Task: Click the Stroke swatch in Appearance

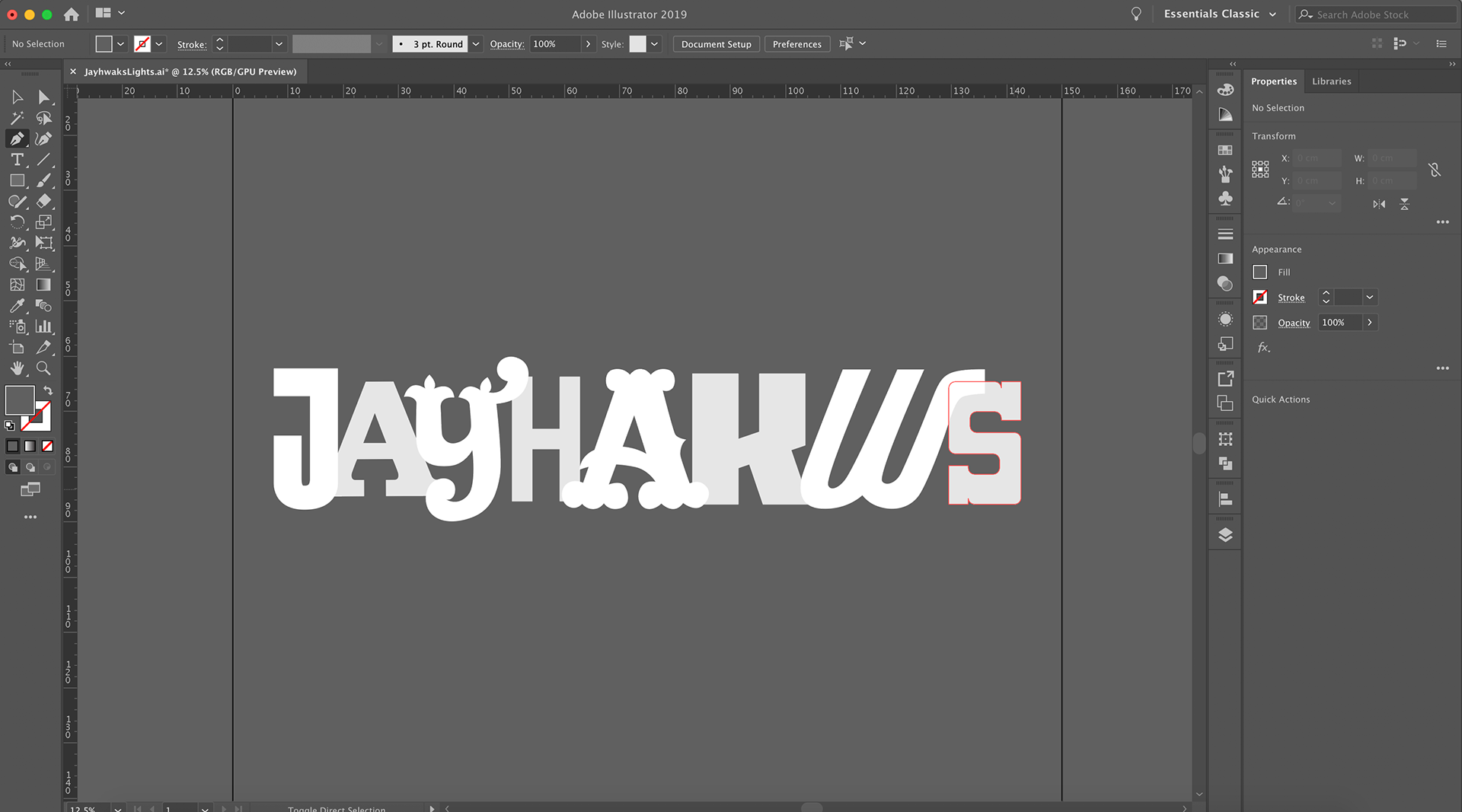Action: click(1260, 298)
